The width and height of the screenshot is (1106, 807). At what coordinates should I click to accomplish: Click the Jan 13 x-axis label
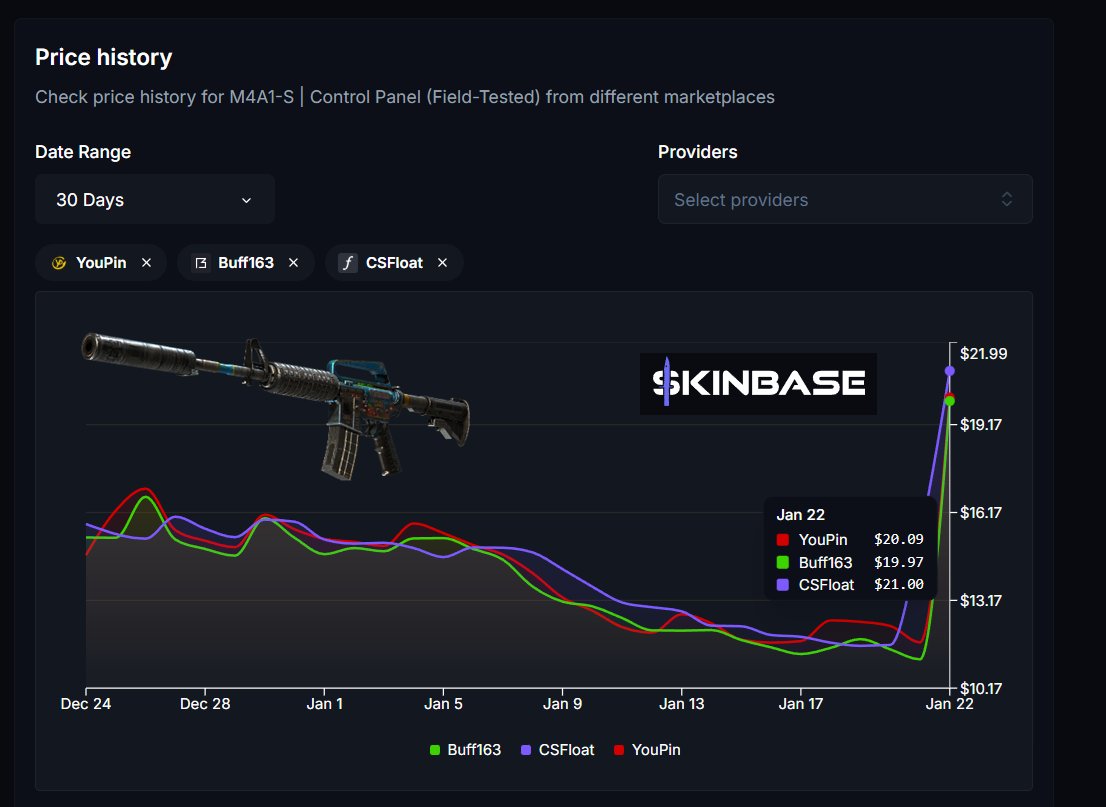pos(681,704)
